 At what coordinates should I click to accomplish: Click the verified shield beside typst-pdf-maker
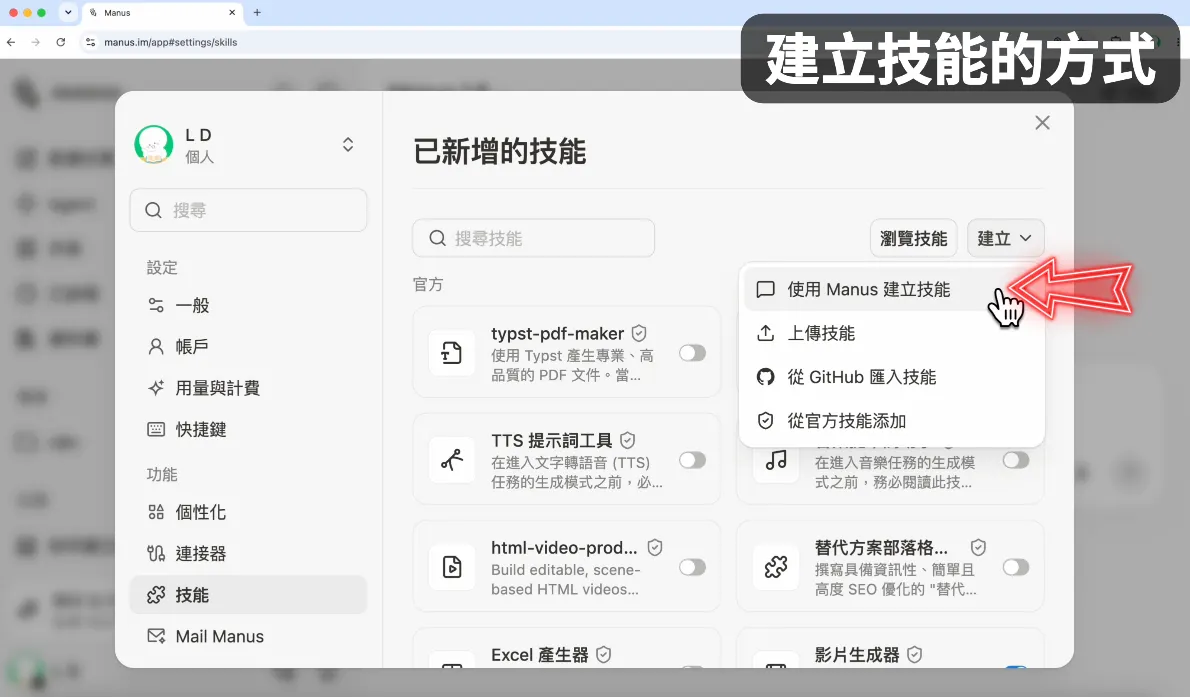639,333
